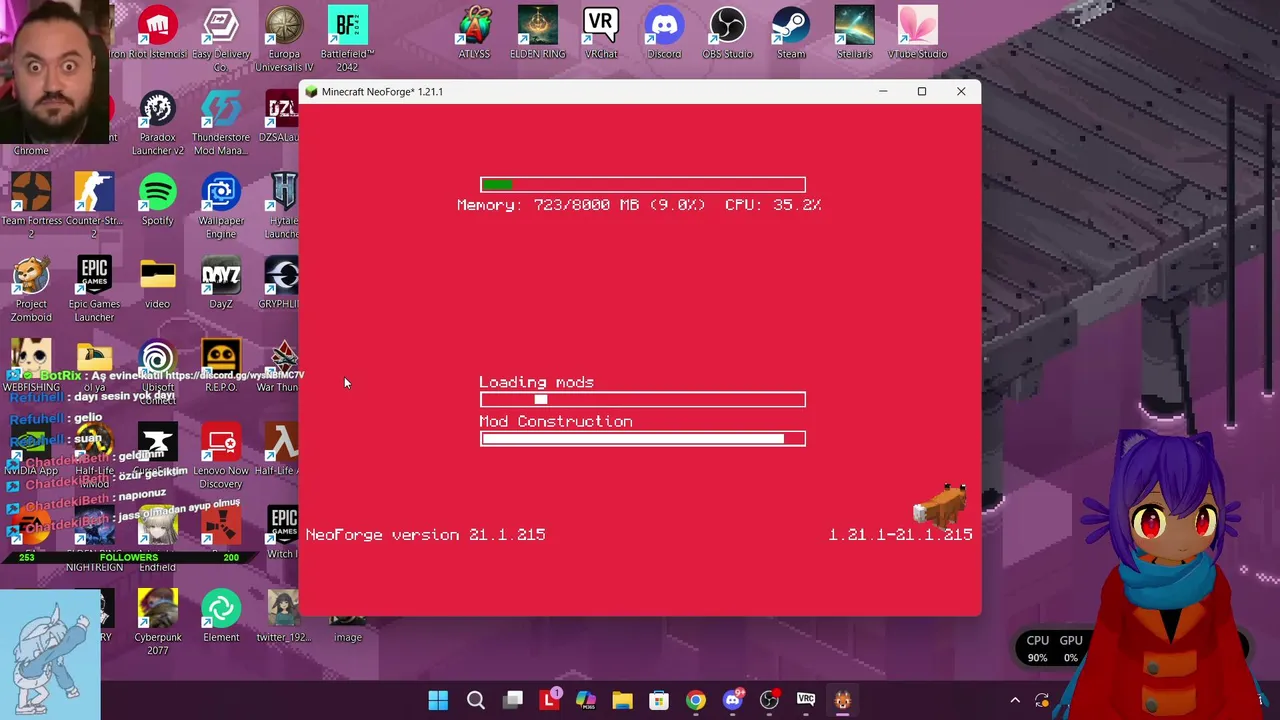1280x720 pixels.
Task: Launch Cyberpunk 2077 from the desktop
Action: (157, 622)
